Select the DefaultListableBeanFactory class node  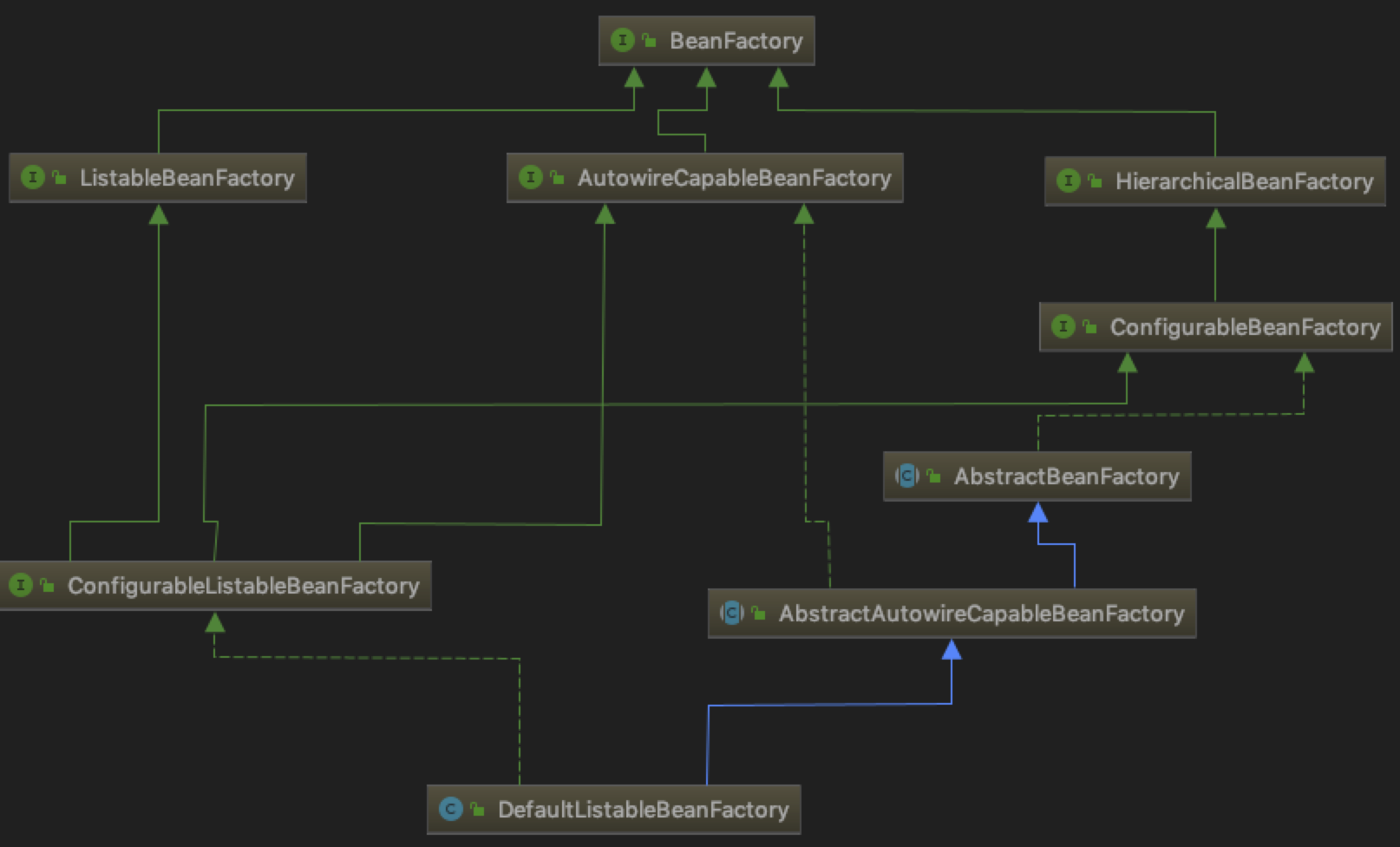[613, 810]
